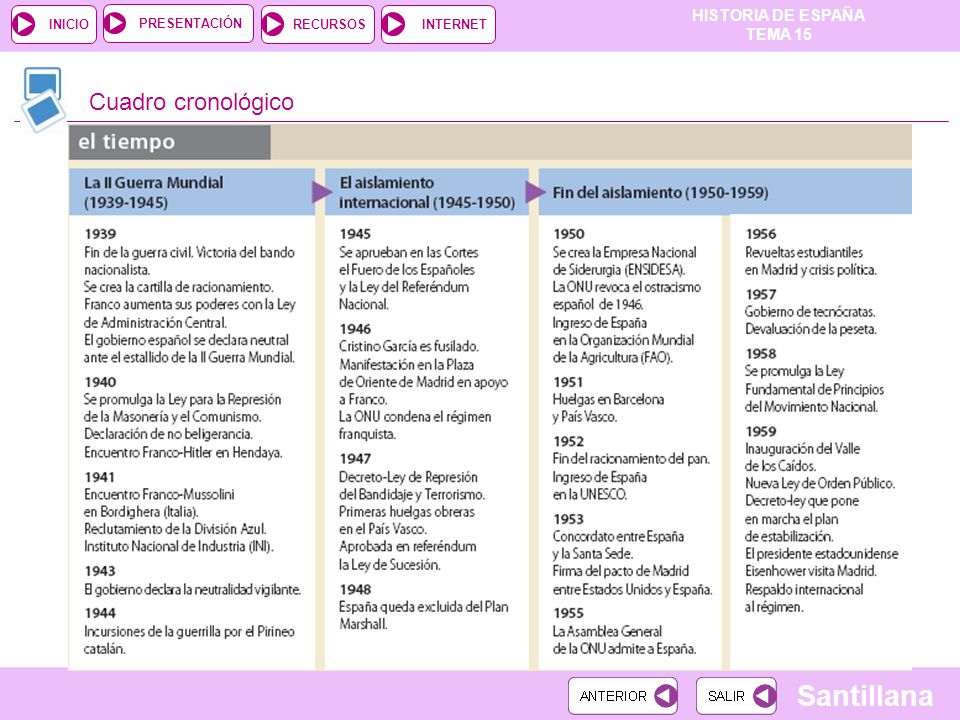Click the year 1956
The height and width of the screenshot is (720, 960).
761,234
